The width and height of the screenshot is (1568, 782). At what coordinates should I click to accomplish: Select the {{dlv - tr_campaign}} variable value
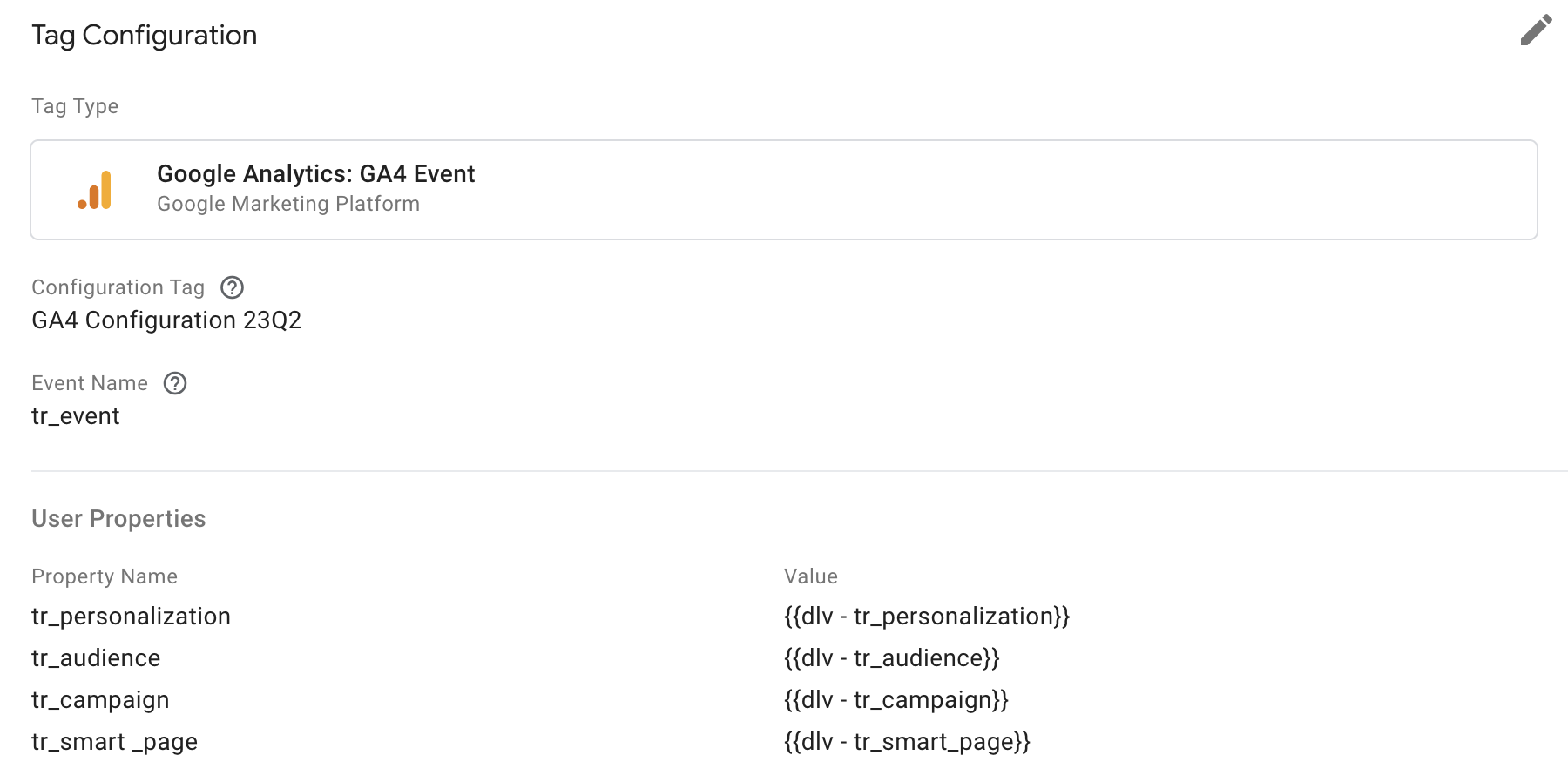(896, 700)
